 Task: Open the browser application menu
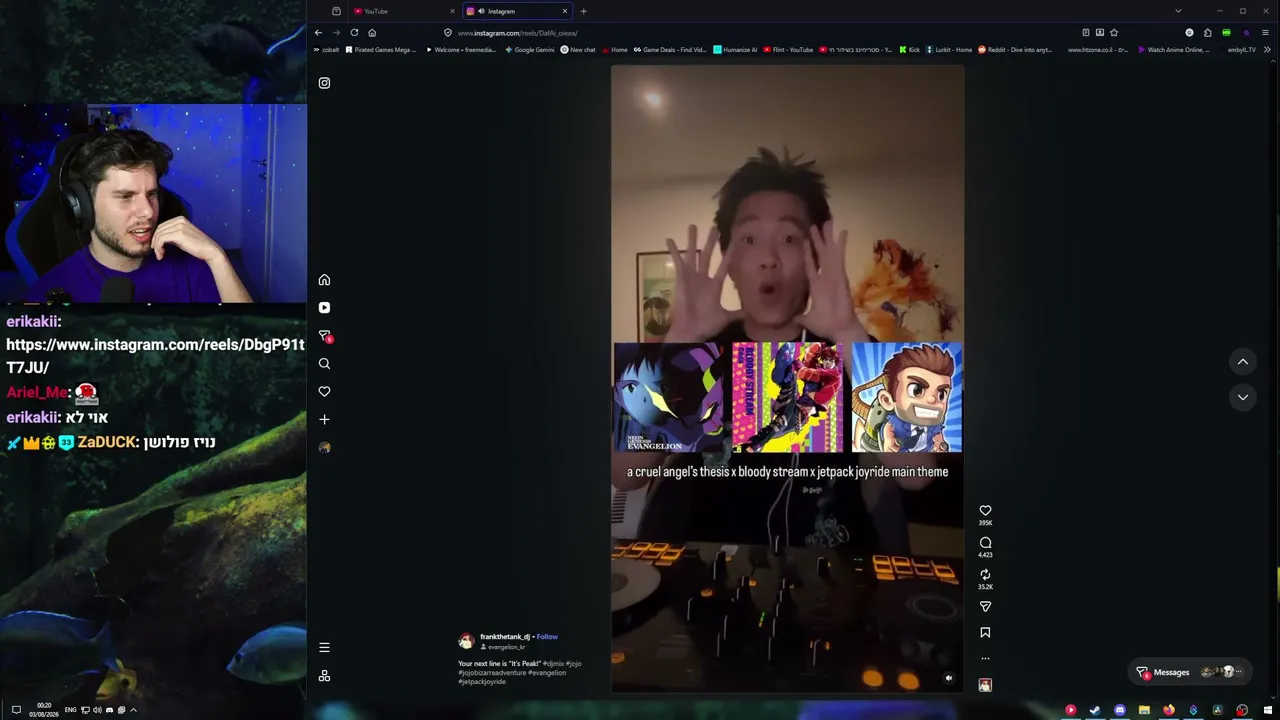(x=1265, y=32)
